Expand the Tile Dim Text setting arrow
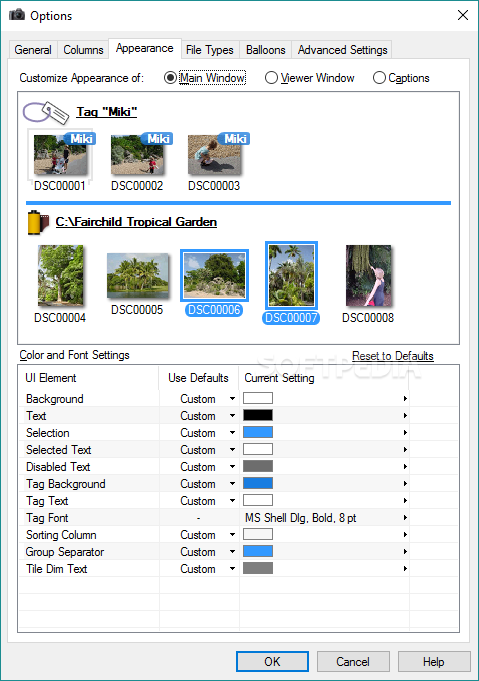 click(x=405, y=568)
